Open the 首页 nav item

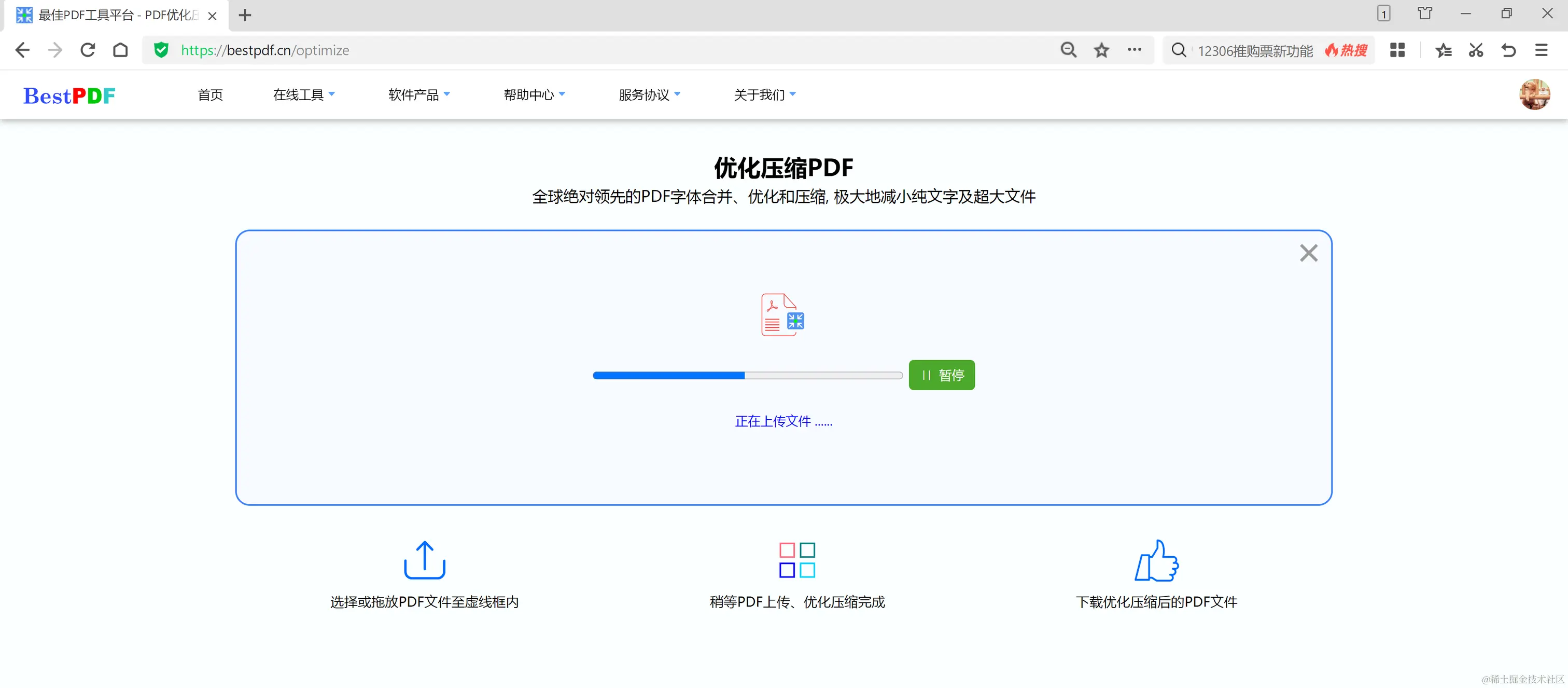[210, 95]
